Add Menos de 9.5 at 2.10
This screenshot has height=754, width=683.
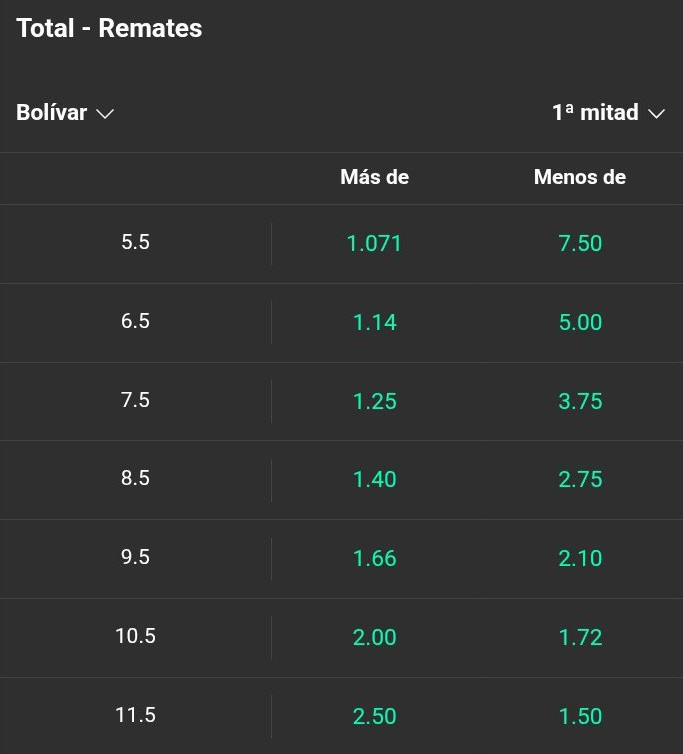580,558
